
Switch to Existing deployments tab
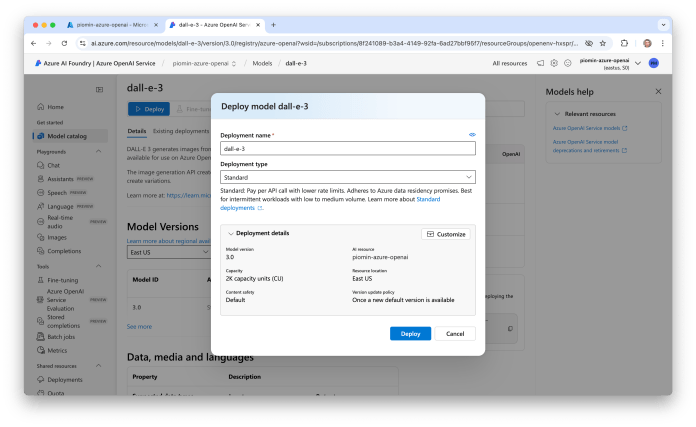coord(181,131)
